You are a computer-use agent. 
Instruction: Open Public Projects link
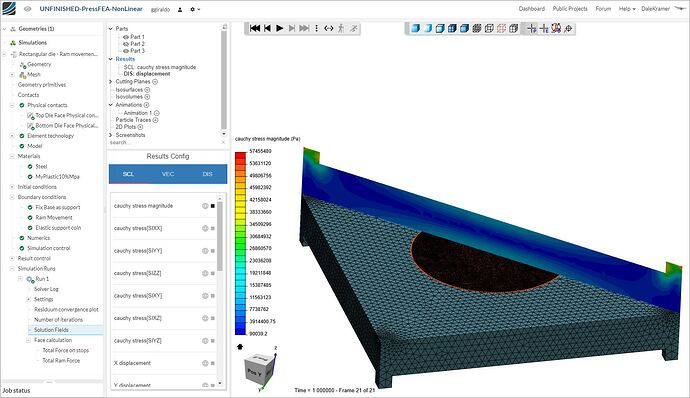[x=570, y=9]
